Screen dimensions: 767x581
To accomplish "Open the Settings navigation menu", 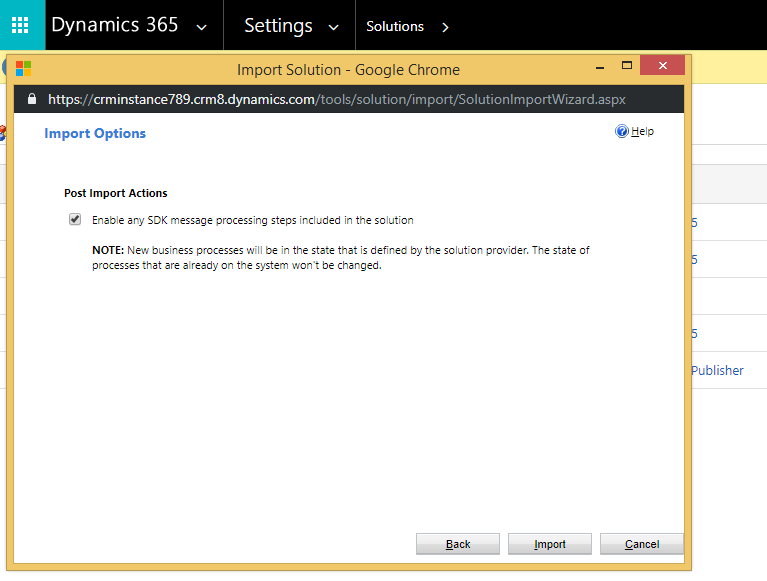I will 278,25.
